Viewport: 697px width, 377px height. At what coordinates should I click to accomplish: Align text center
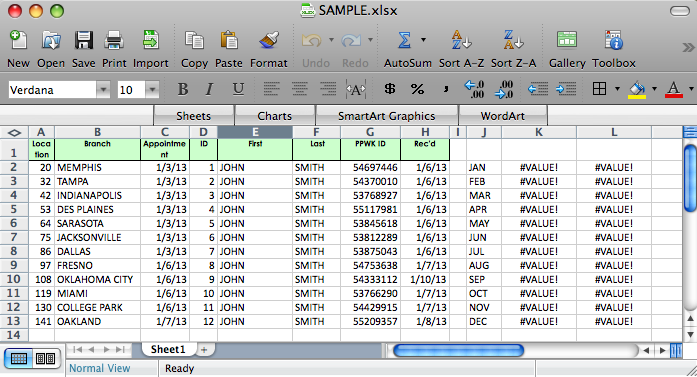300,89
